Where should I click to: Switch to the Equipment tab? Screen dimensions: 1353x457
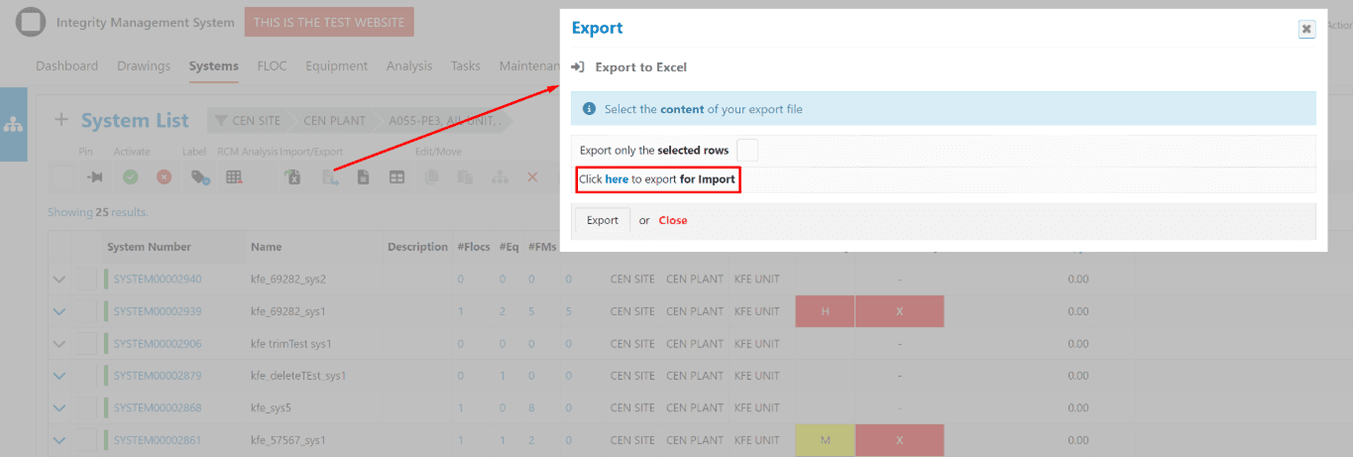click(337, 66)
